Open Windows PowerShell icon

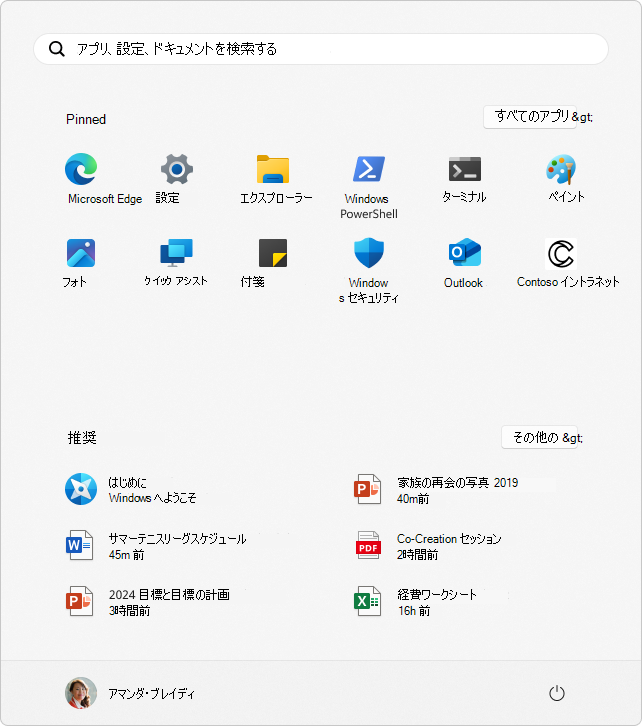(x=369, y=169)
